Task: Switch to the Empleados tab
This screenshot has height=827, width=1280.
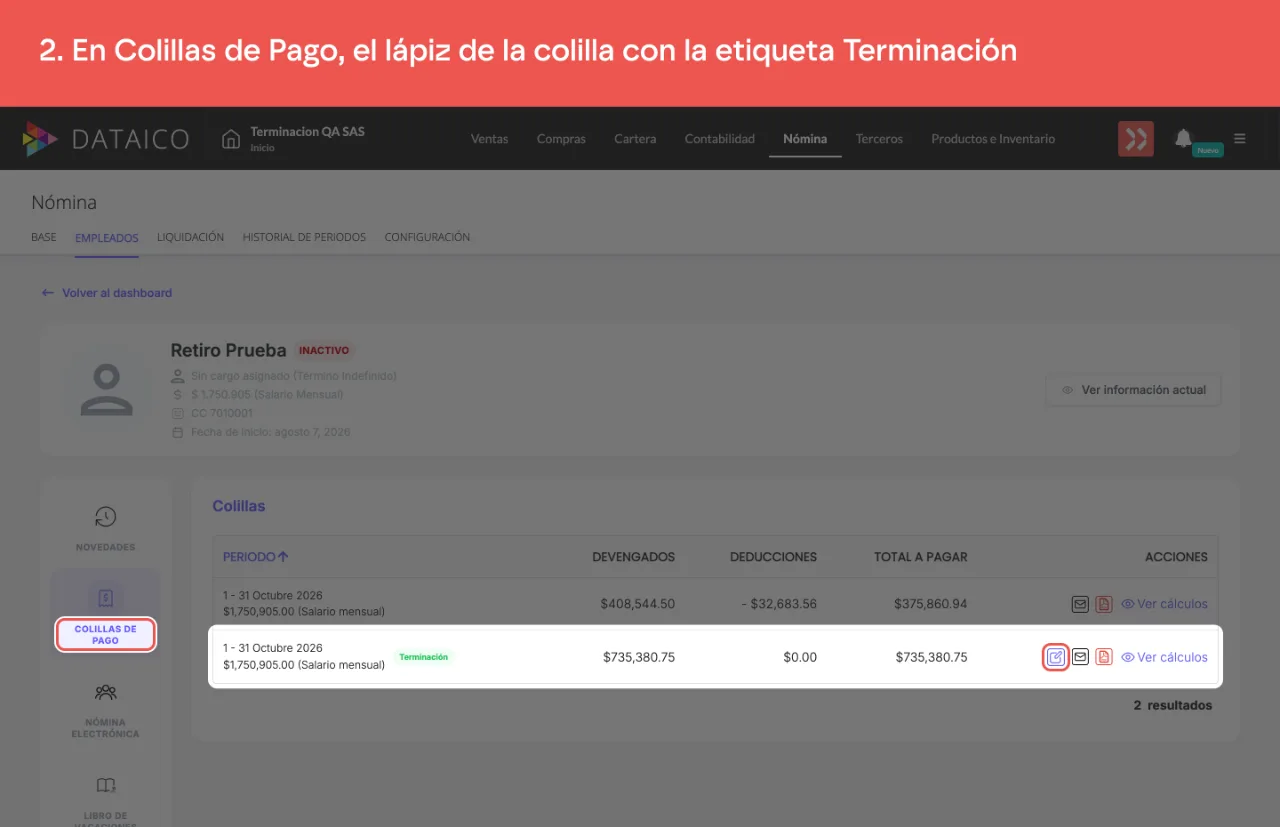Action: [107, 237]
